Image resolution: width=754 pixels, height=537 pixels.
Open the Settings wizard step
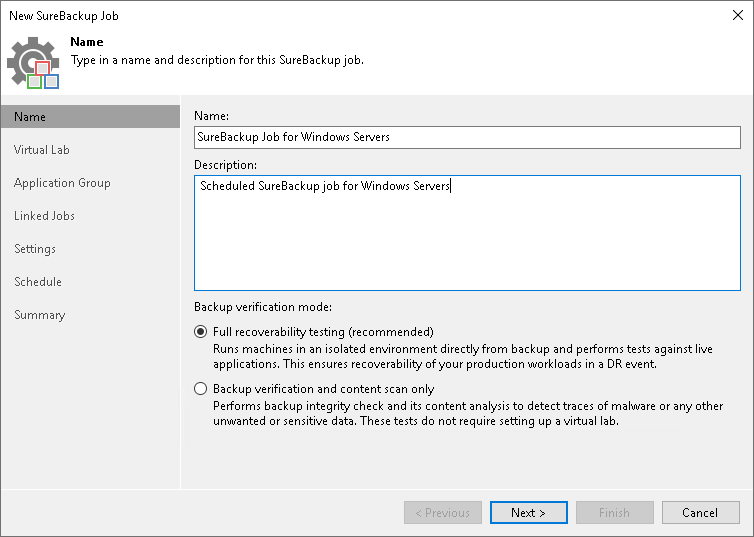coord(35,249)
